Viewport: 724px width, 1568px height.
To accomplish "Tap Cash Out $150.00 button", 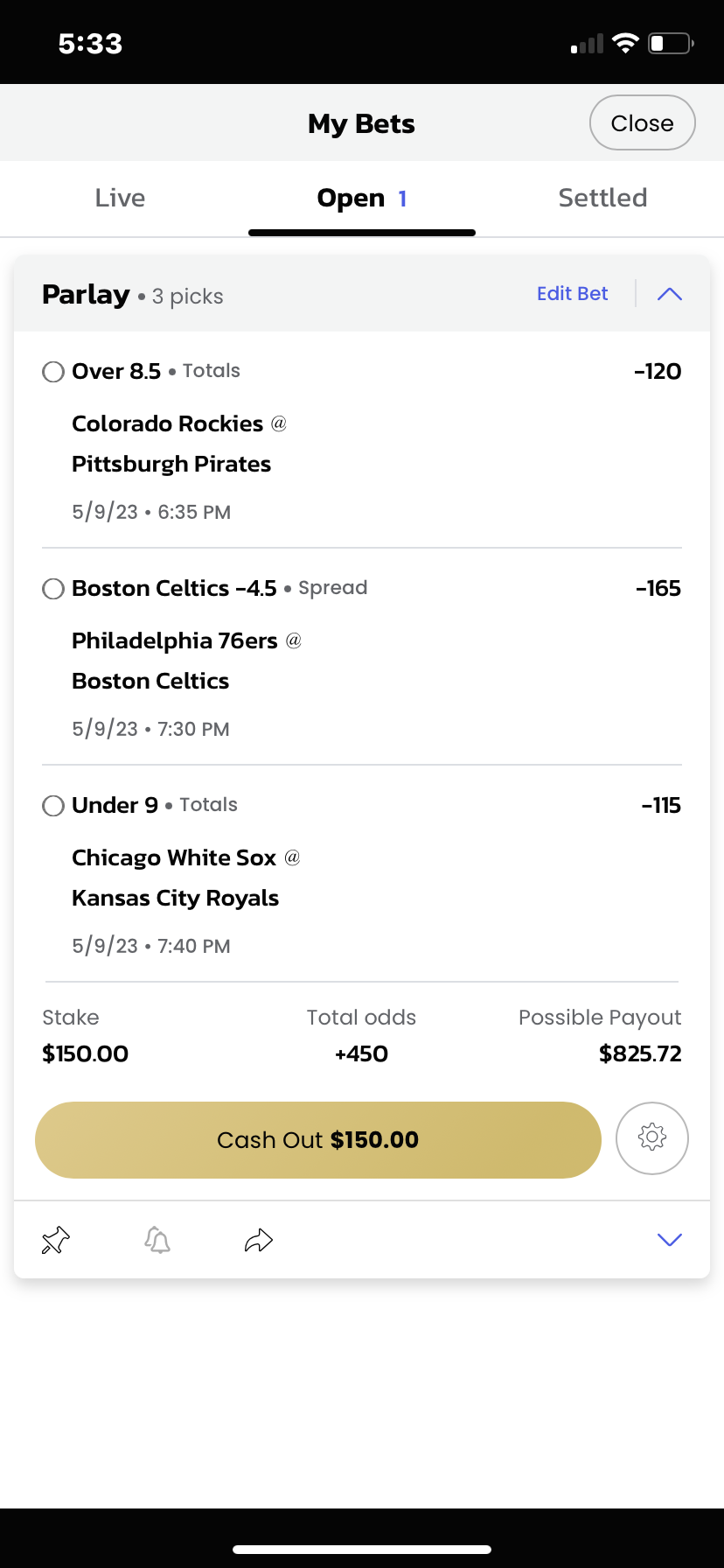I will (x=318, y=1139).
